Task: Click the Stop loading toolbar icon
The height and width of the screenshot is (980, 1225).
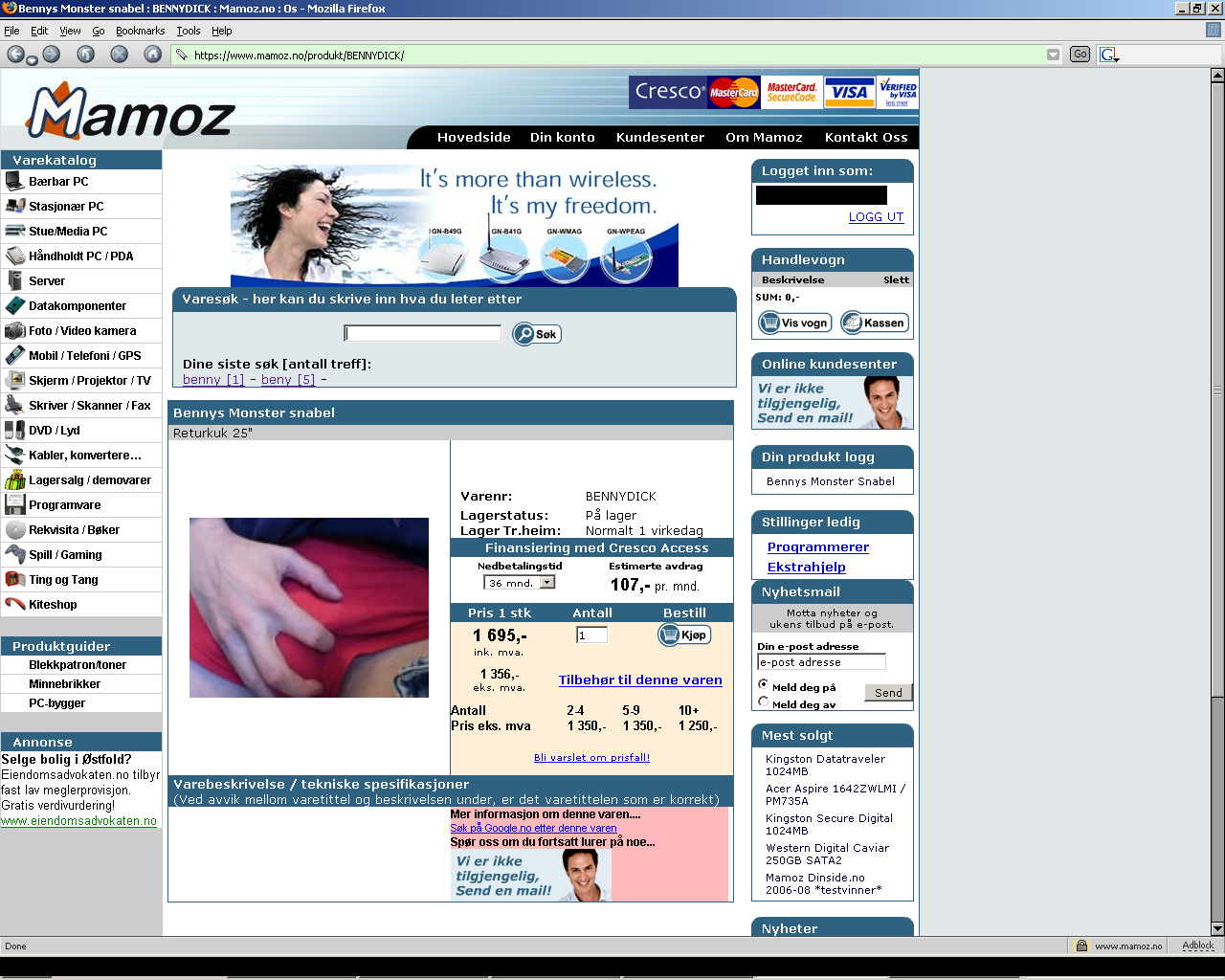Action: (x=120, y=55)
